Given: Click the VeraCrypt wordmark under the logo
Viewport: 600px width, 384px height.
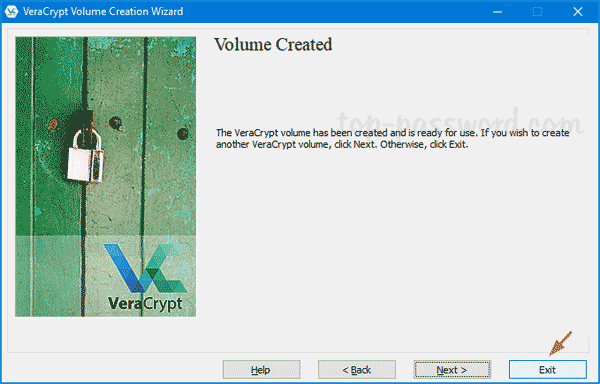Looking at the screenshot, I should pyautogui.click(x=145, y=304).
